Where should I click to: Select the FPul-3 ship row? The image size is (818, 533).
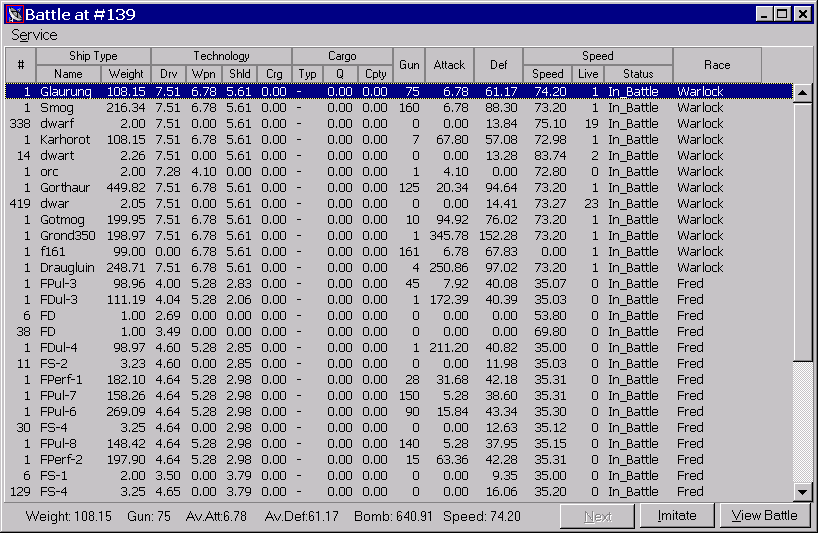click(399, 283)
